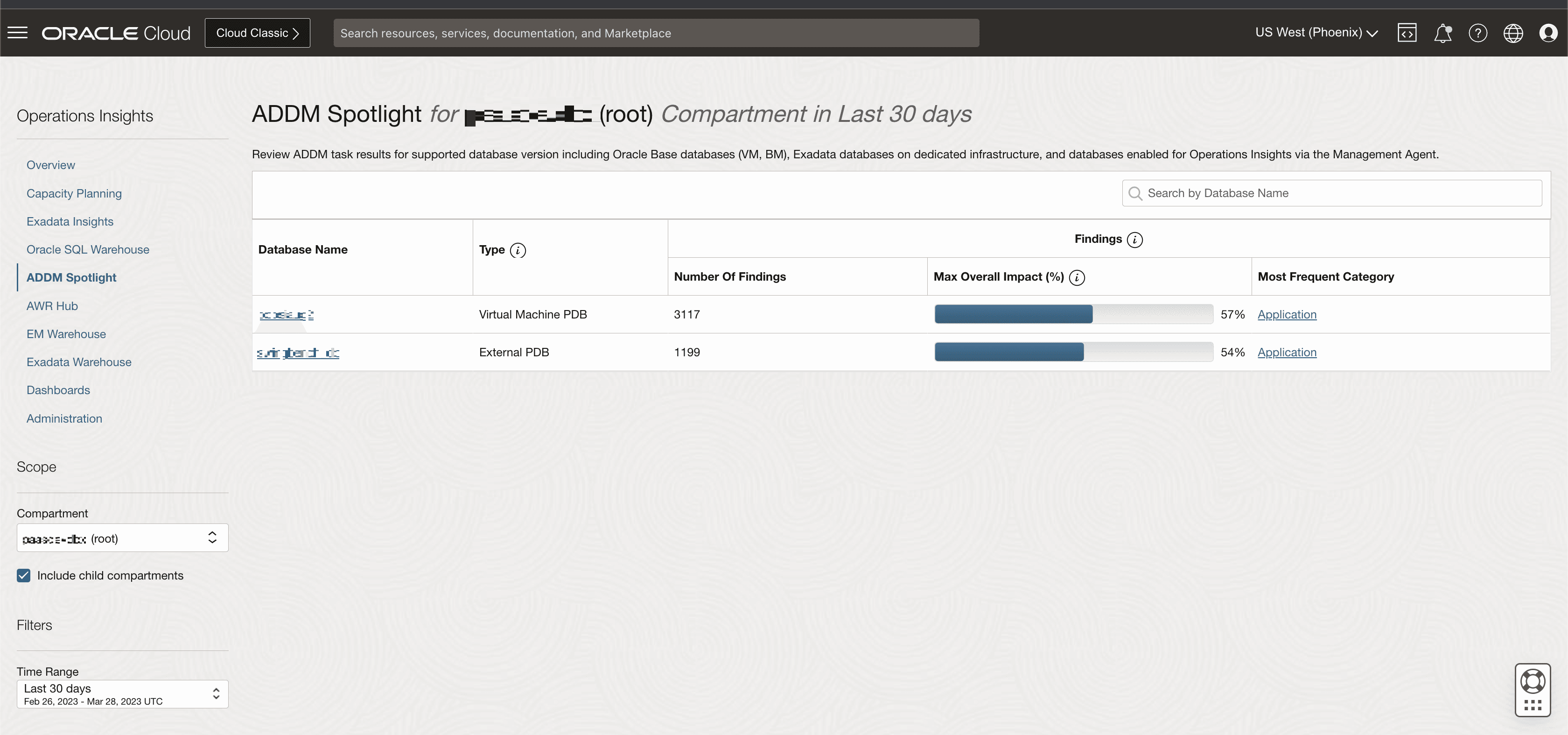Navigate to AWR Hub
The width and height of the screenshot is (1568, 735).
pyautogui.click(x=52, y=306)
